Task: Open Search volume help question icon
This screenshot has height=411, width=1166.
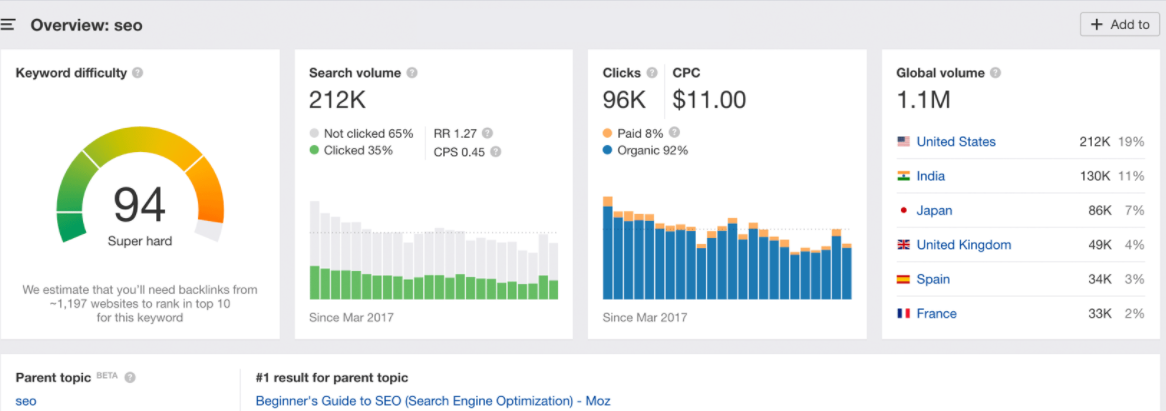Action: pyautogui.click(x=412, y=73)
